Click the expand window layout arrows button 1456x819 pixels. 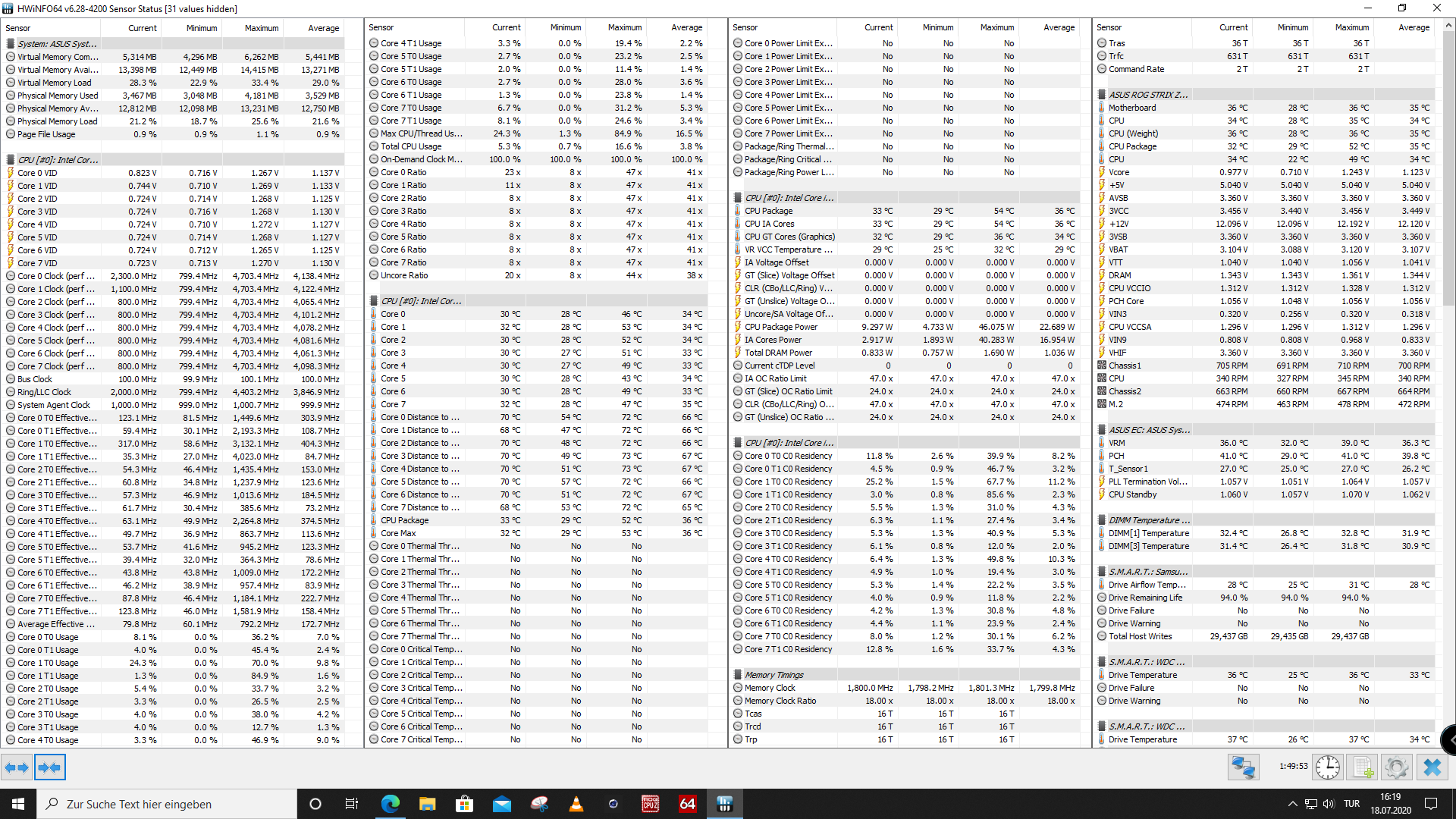coord(17,767)
